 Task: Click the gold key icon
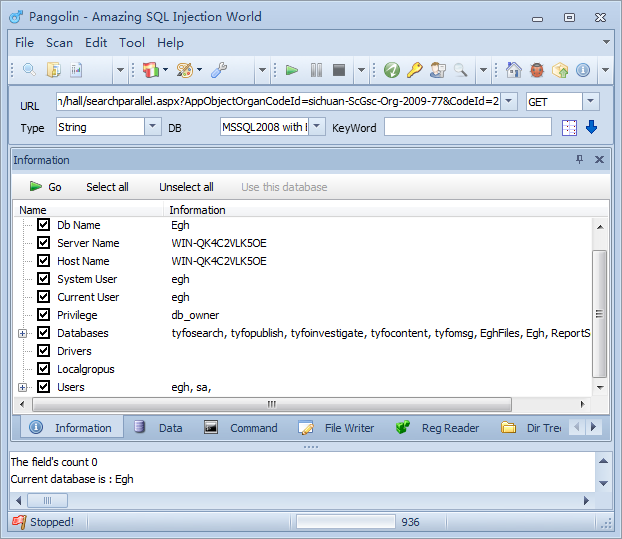click(x=415, y=70)
